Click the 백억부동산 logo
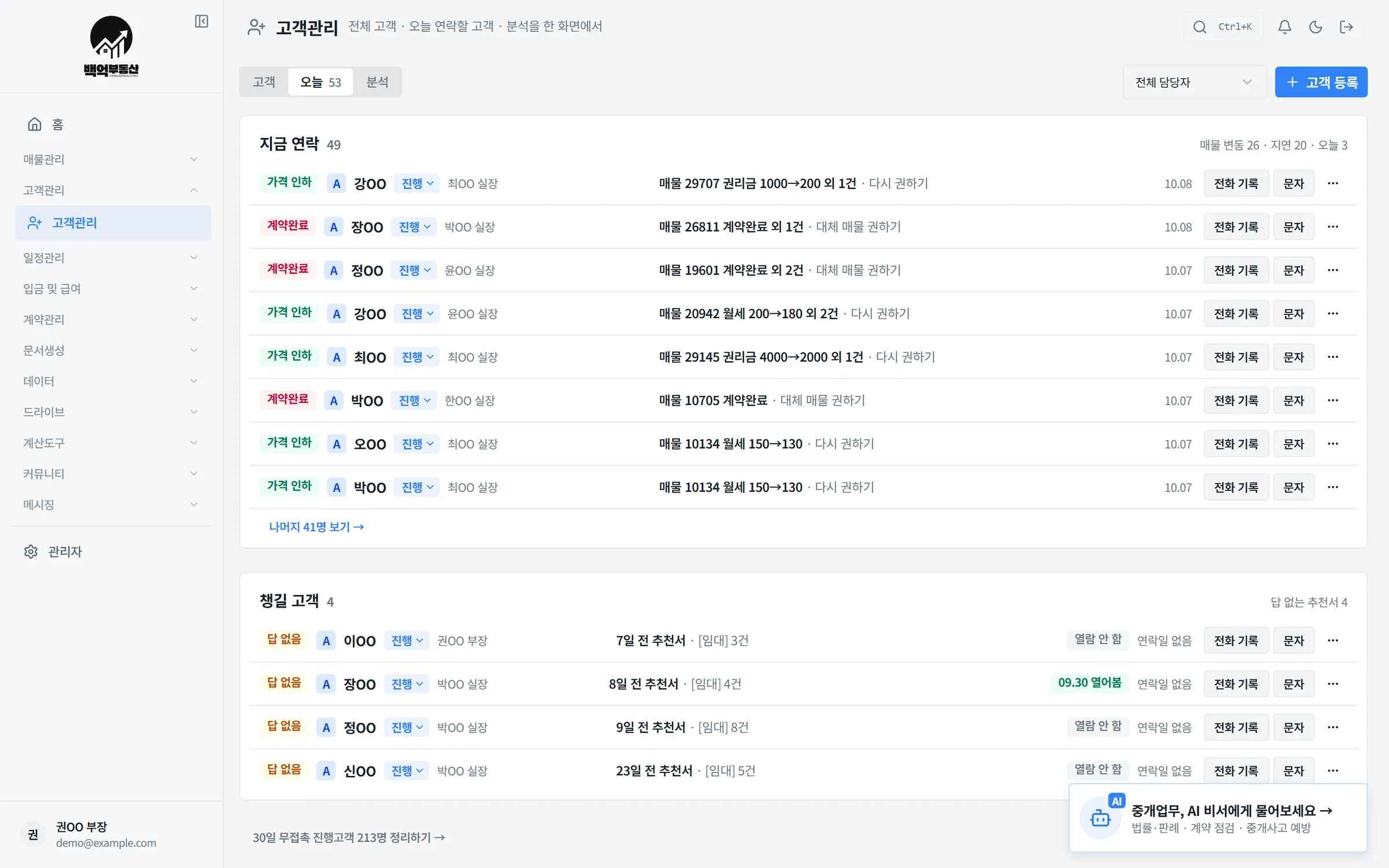 pyautogui.click(x=111, y=46)
